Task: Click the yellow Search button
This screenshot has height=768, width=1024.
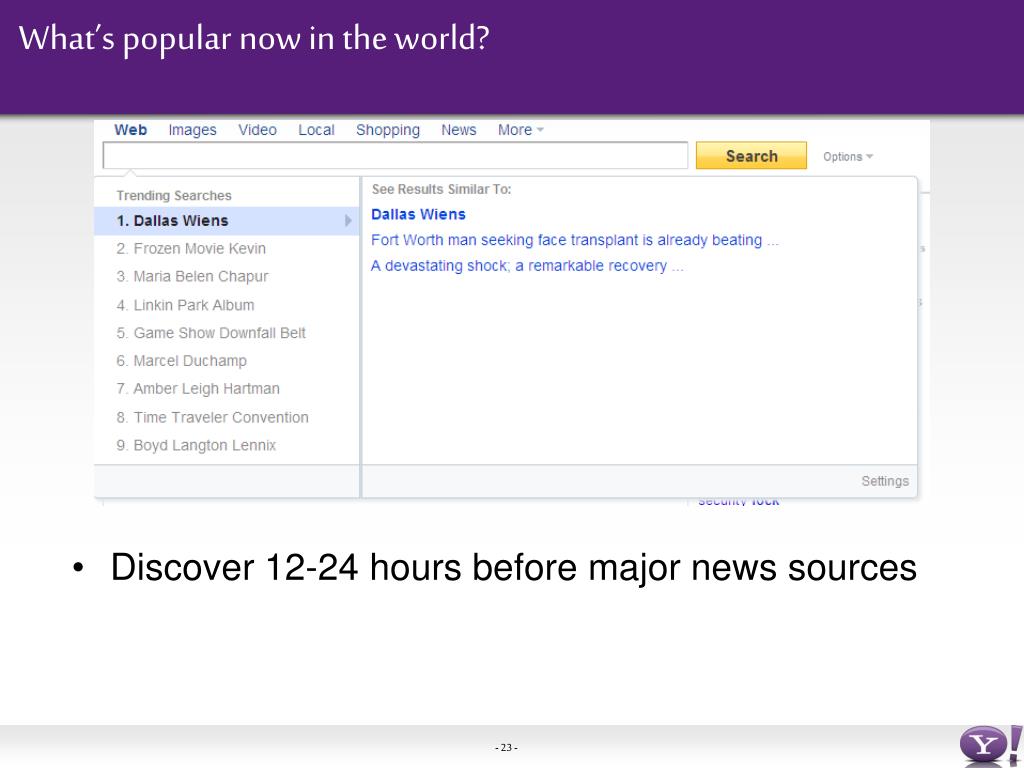Action: [x=751, y=155]
